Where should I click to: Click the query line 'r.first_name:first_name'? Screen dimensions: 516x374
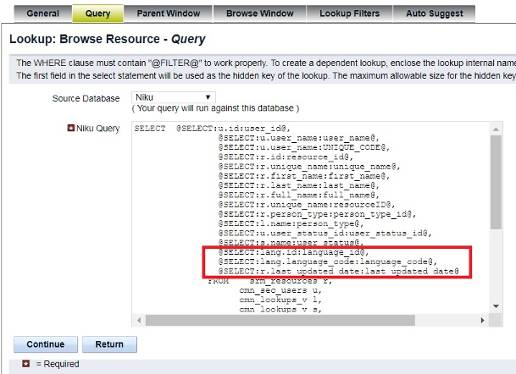pyautogui.click(x=304, y=176)
